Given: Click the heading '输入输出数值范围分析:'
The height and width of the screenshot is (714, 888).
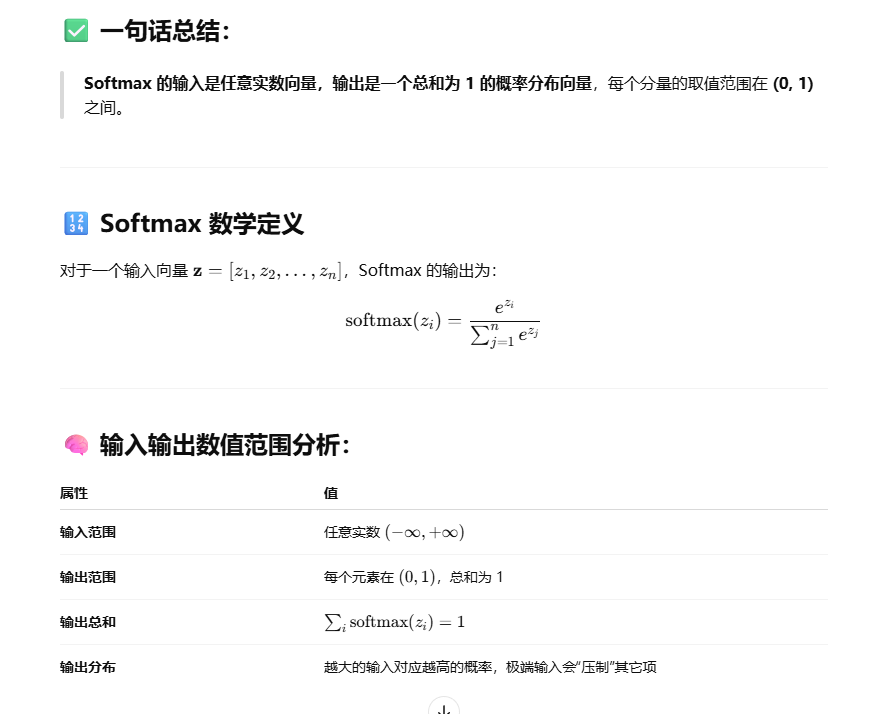Looking at the screenshot, I should (225, 444).
